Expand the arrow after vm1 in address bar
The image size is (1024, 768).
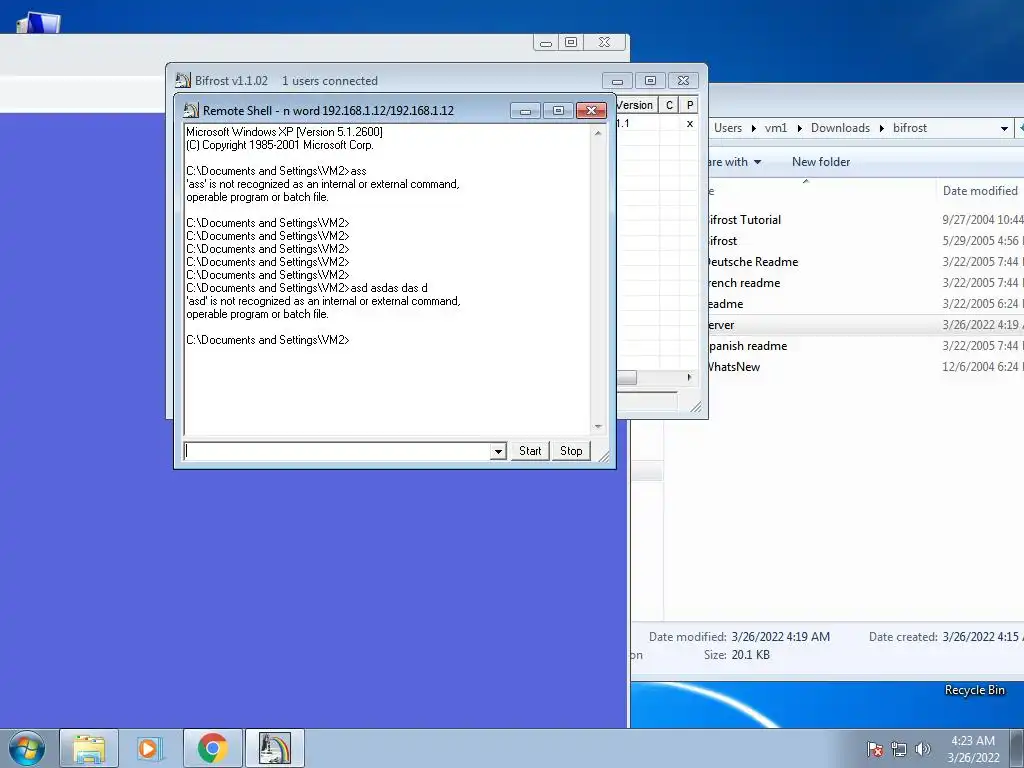click(x=799, y=128)
